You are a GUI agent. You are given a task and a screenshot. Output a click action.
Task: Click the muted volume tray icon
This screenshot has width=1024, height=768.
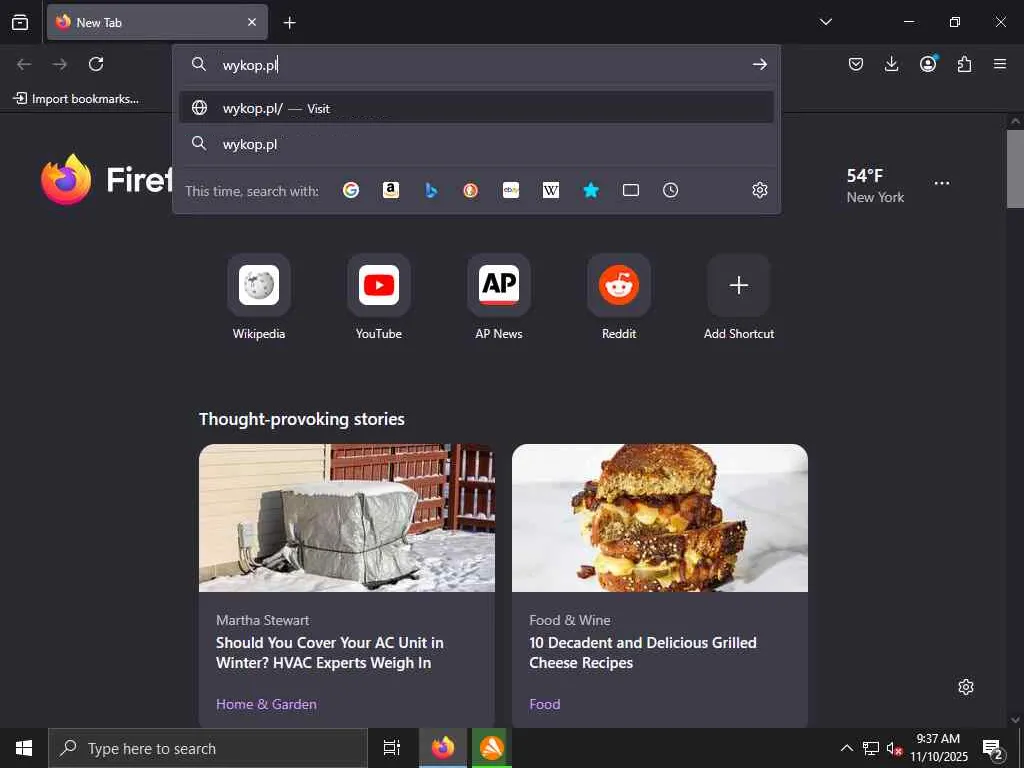(894, 748)
